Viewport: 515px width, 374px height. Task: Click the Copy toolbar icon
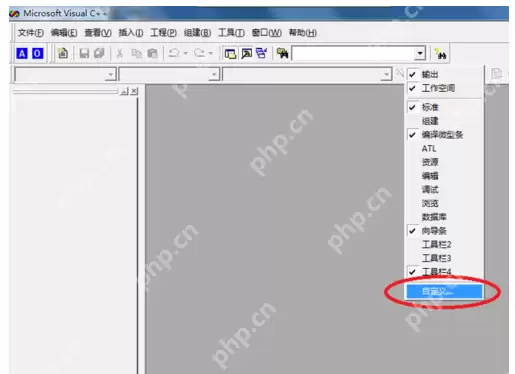(136, 53)
